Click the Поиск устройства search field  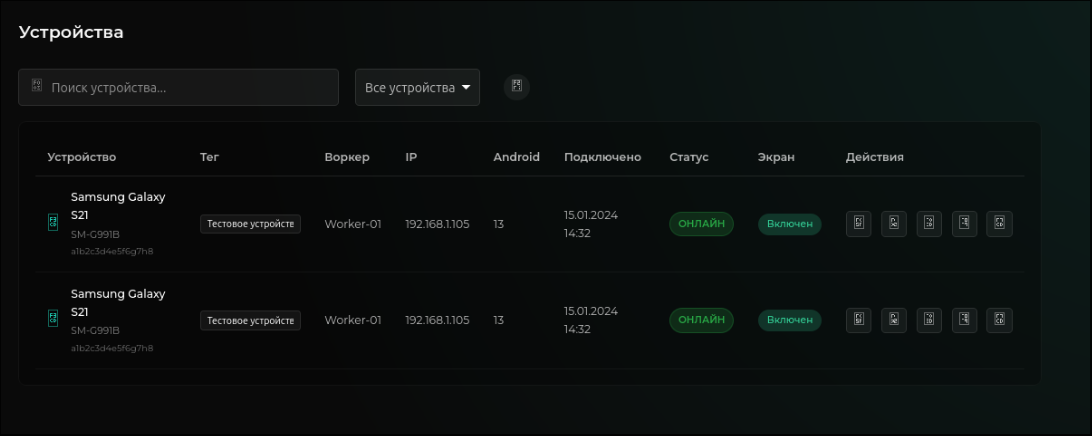coord(180,88)
